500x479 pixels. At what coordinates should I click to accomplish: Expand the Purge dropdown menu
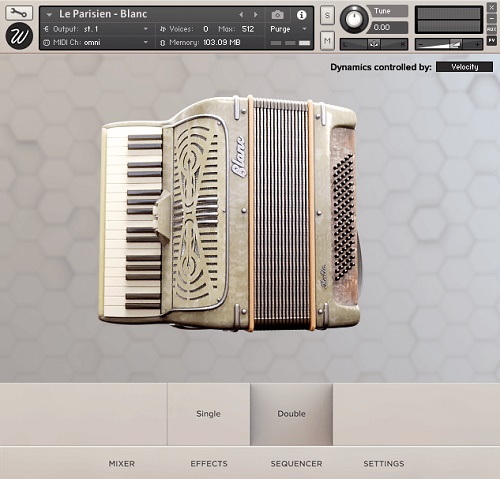(x=288, y=29)
